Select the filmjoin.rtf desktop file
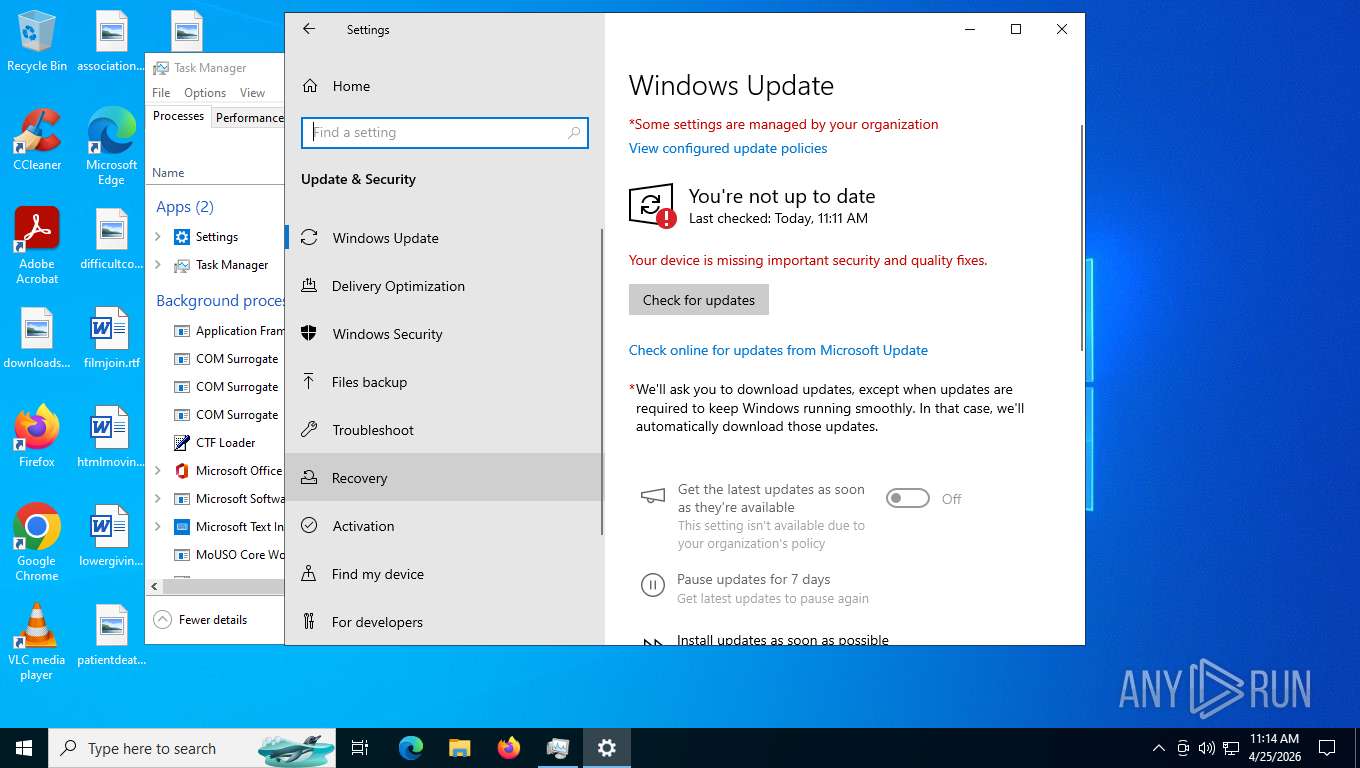The height and width of the screenshot is (768, 1360). (x=111, y=339)
